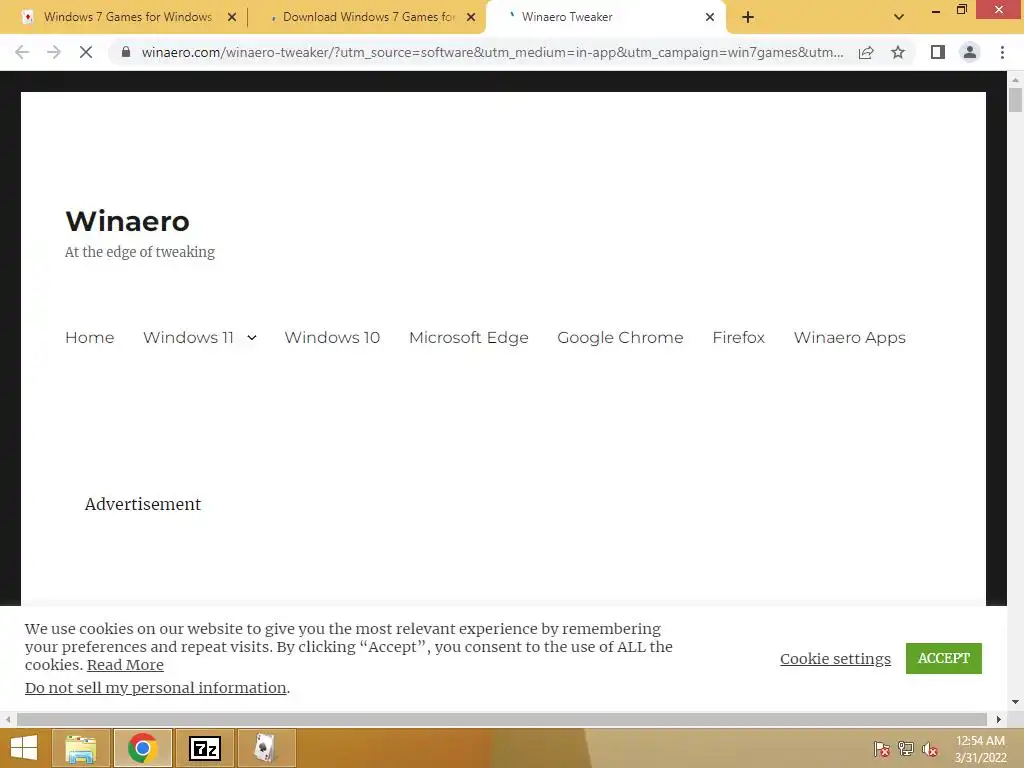Click the Chrome taskbar icon
Viewport: 1024px width, 768px height.
(x=142, y=748)
